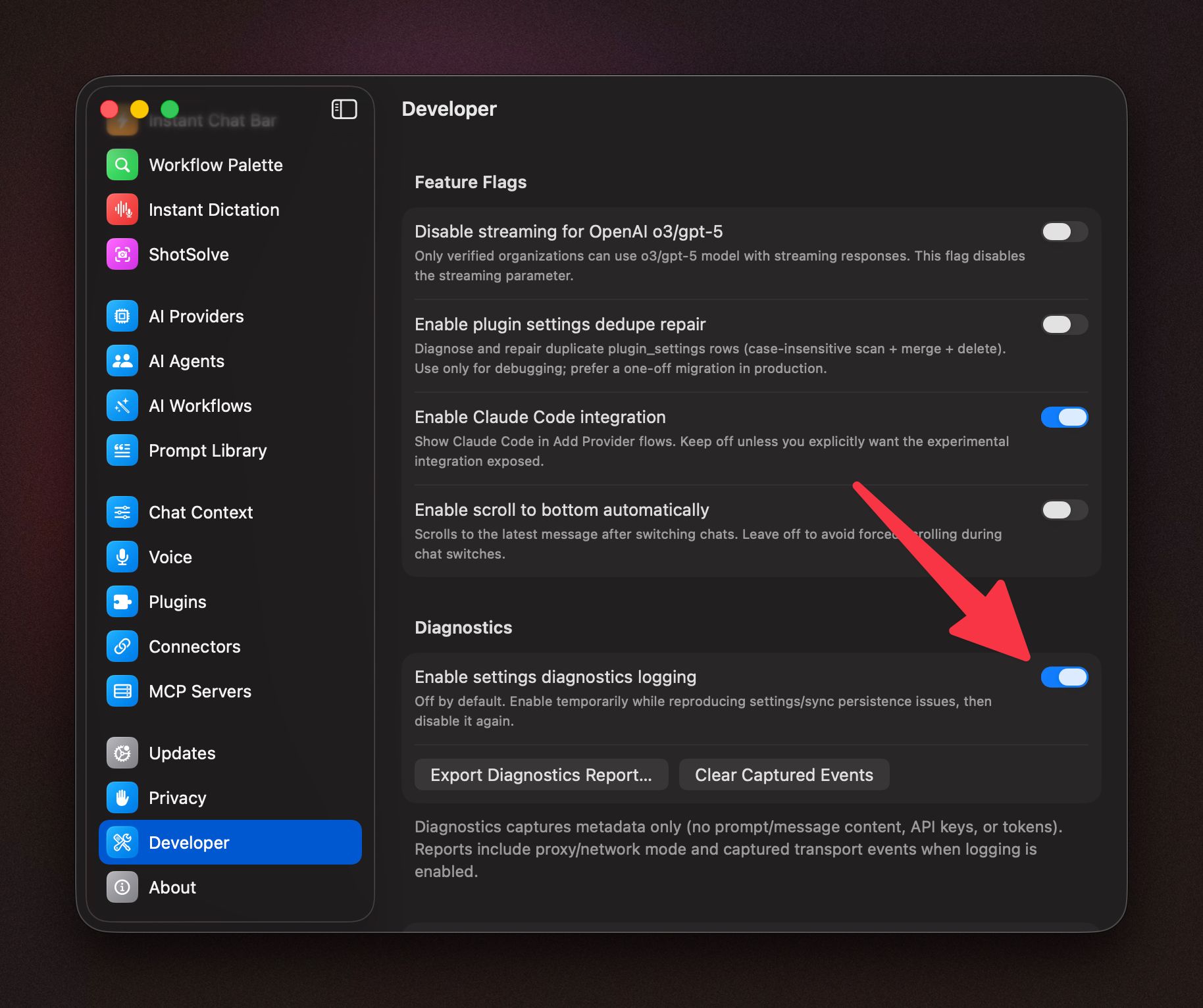Click the Developer tools icon

[x=122, y=842]
